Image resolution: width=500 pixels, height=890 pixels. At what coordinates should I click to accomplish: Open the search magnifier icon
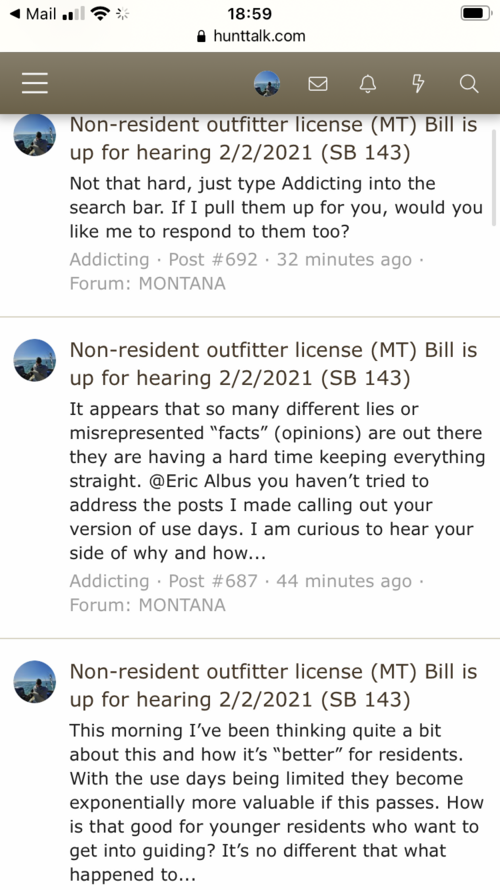[469, 84]
